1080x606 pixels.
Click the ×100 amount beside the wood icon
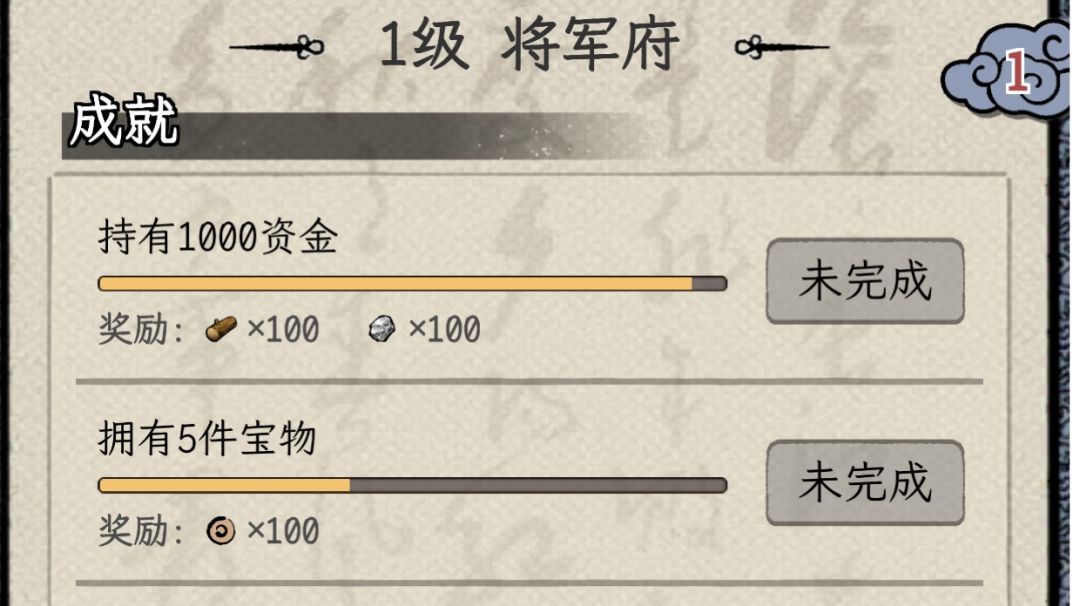(283, 328)
